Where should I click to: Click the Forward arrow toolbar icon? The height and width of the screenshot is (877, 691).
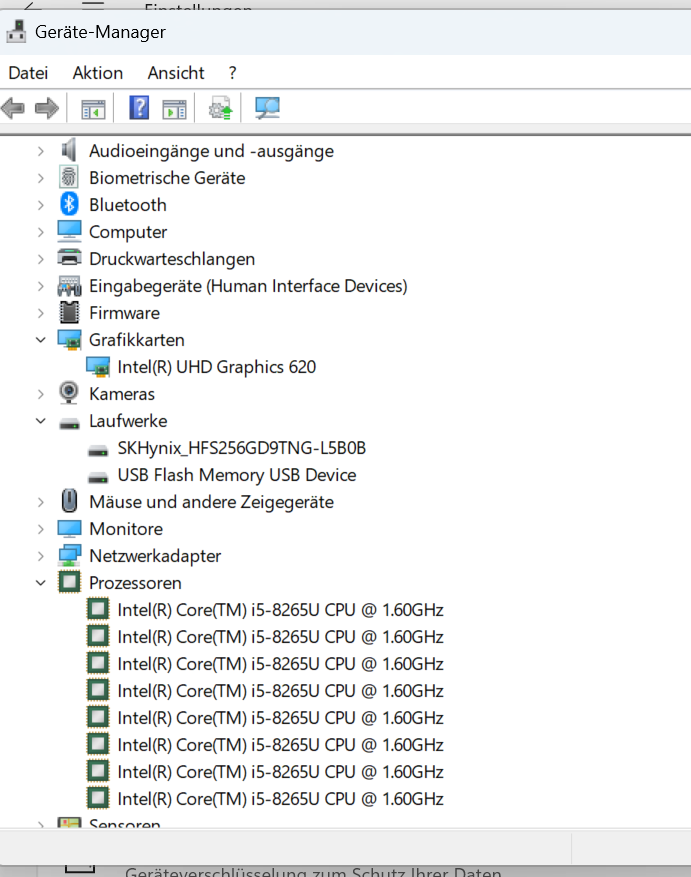pyautogui.click(x=47, y=108)
